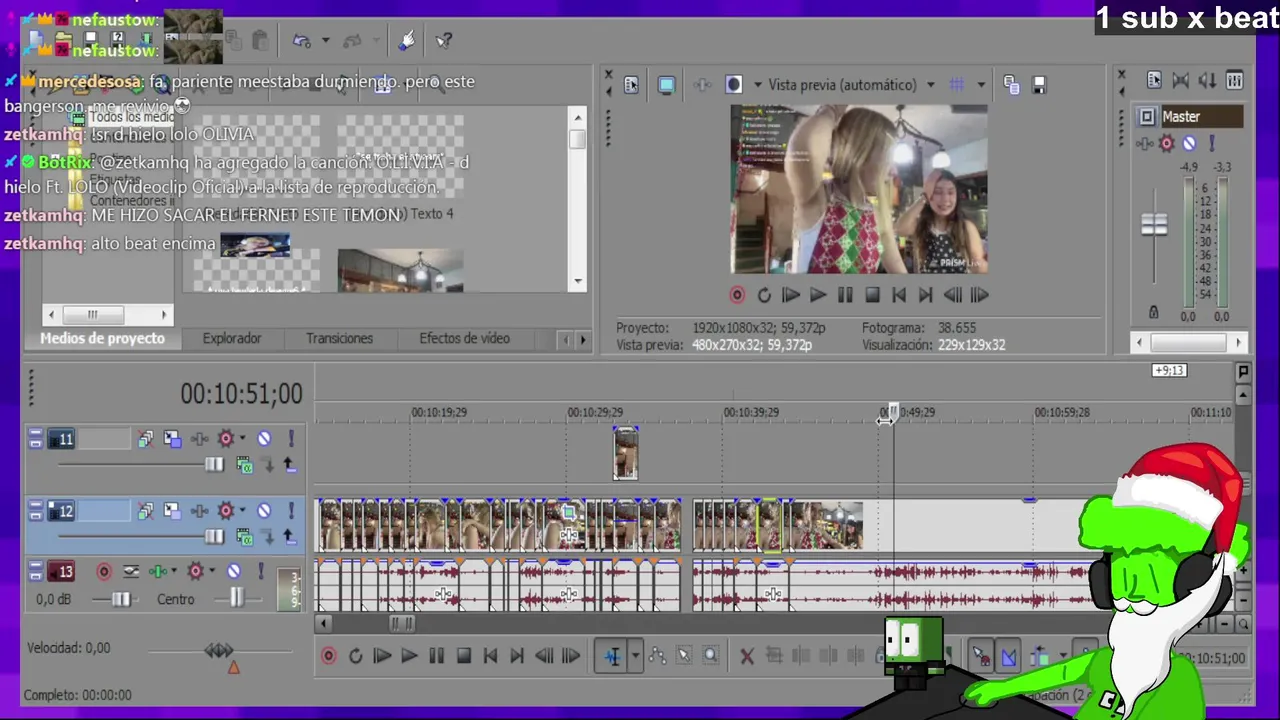Toggle overlays grid in preview

point(957,85)
